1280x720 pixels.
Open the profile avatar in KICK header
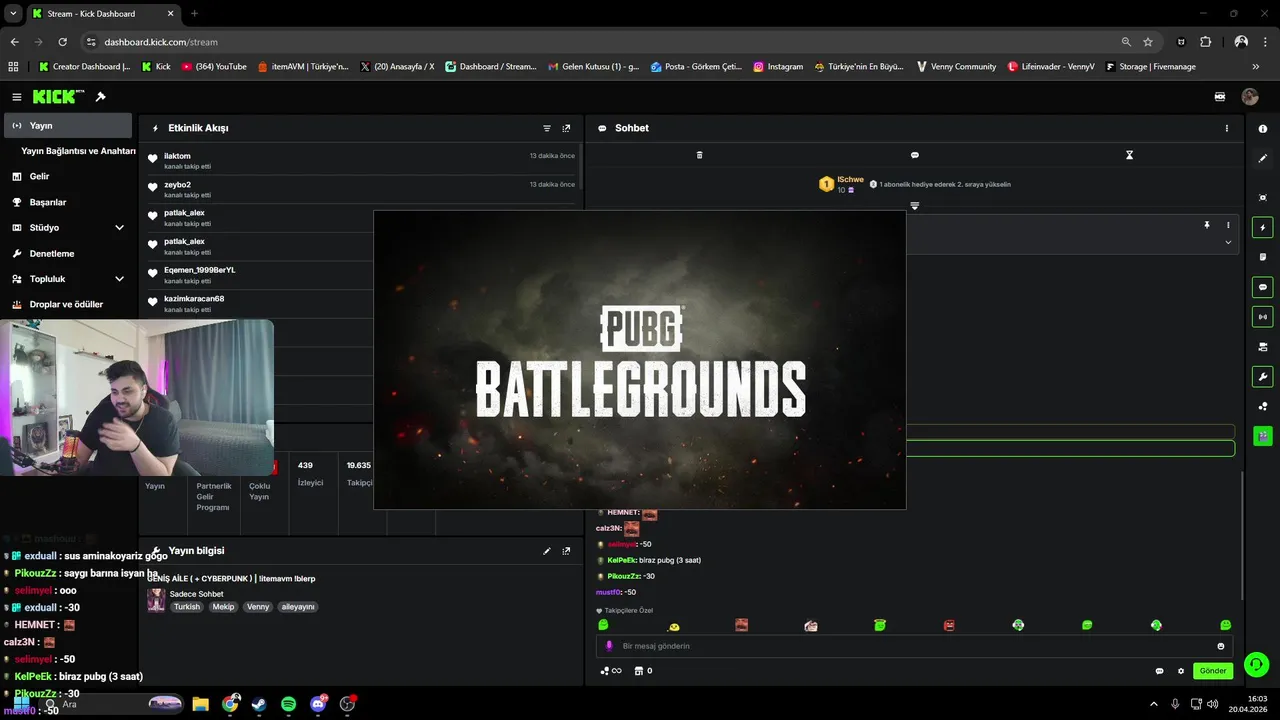1250,97
